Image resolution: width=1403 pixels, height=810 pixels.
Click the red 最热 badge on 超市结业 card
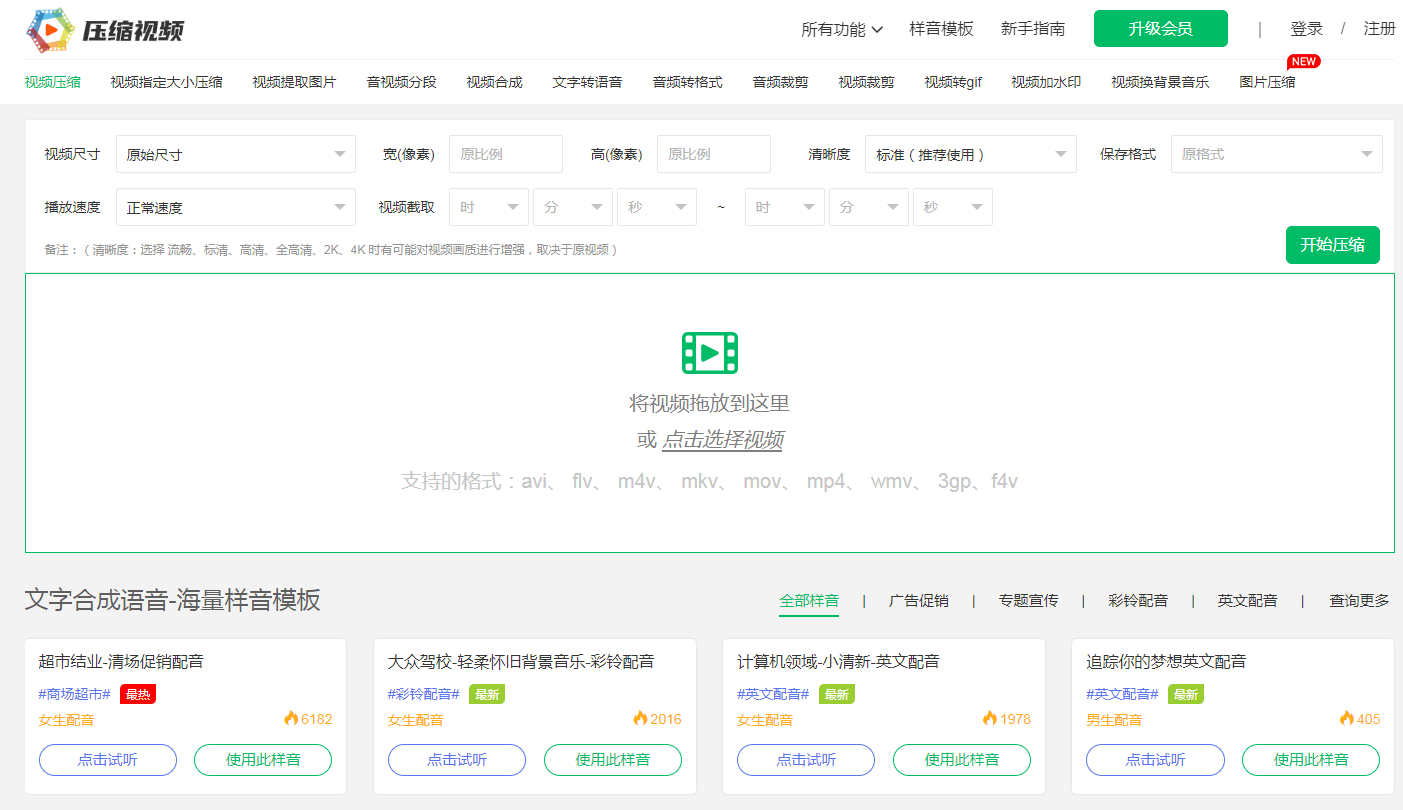point(137,693)
